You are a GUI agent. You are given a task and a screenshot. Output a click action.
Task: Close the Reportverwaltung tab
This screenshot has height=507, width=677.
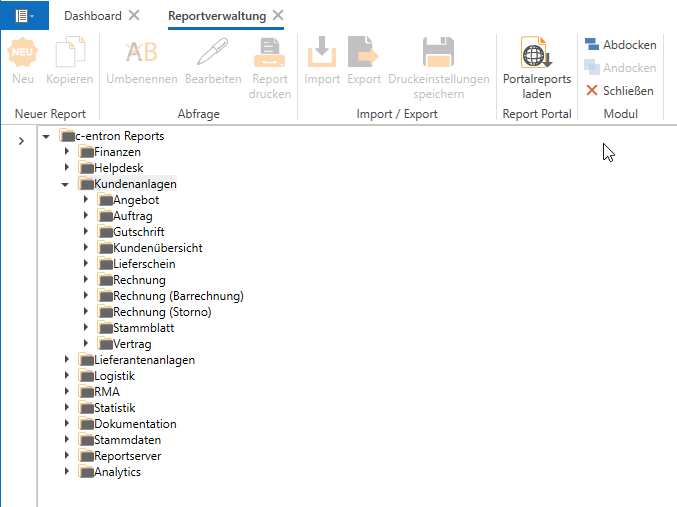(x=278, y=16)
